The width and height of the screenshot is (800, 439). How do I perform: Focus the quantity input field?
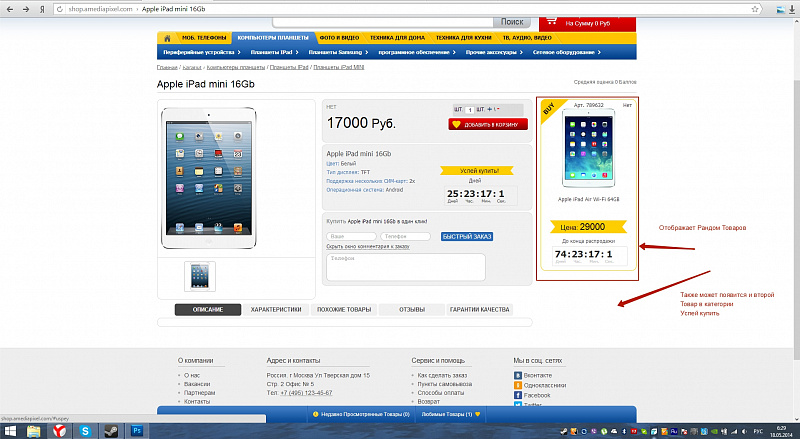[x=470, y=110]
